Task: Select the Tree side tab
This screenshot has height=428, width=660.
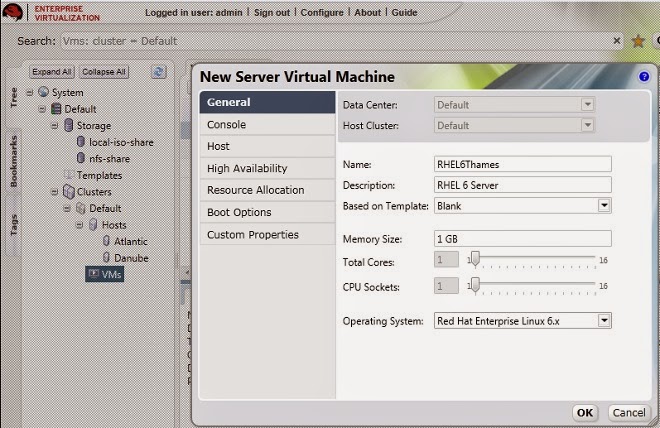Action: tap(13, 97)
